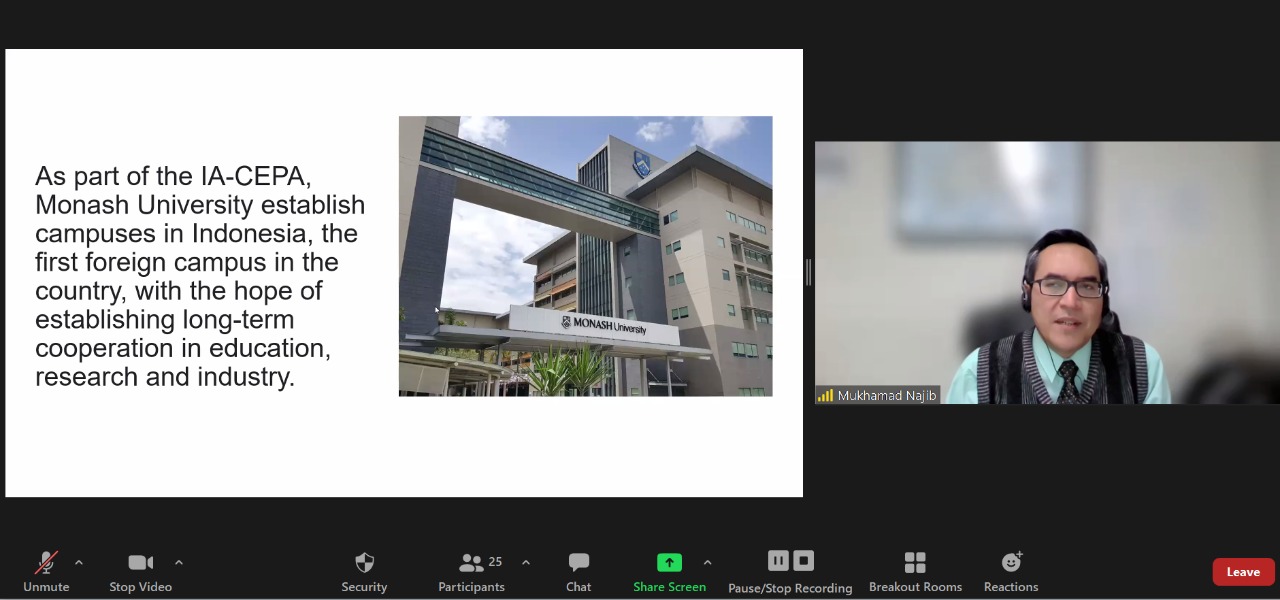Select Mukhamad Najib's video tile

pyautogui.click(x=1047, y=272)
